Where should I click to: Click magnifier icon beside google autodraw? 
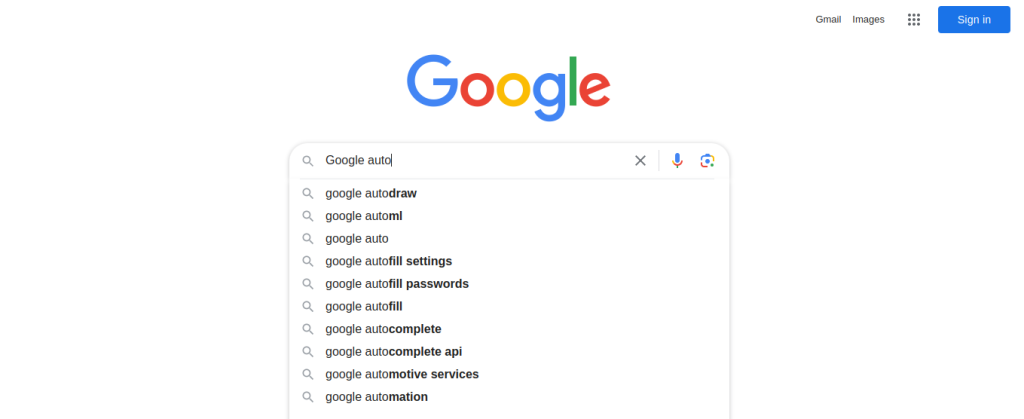tap(308, 193)
